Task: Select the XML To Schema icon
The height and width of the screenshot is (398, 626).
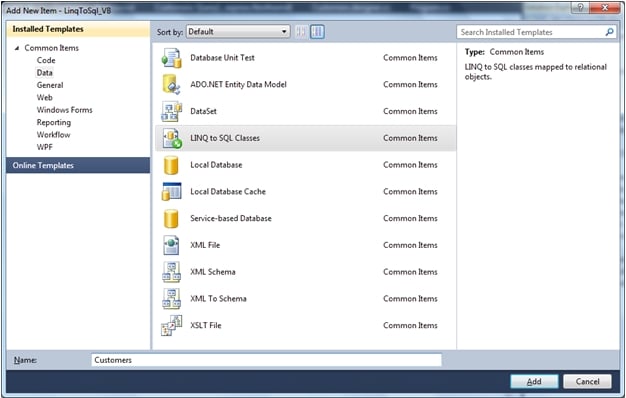Action: click(172, 299)
